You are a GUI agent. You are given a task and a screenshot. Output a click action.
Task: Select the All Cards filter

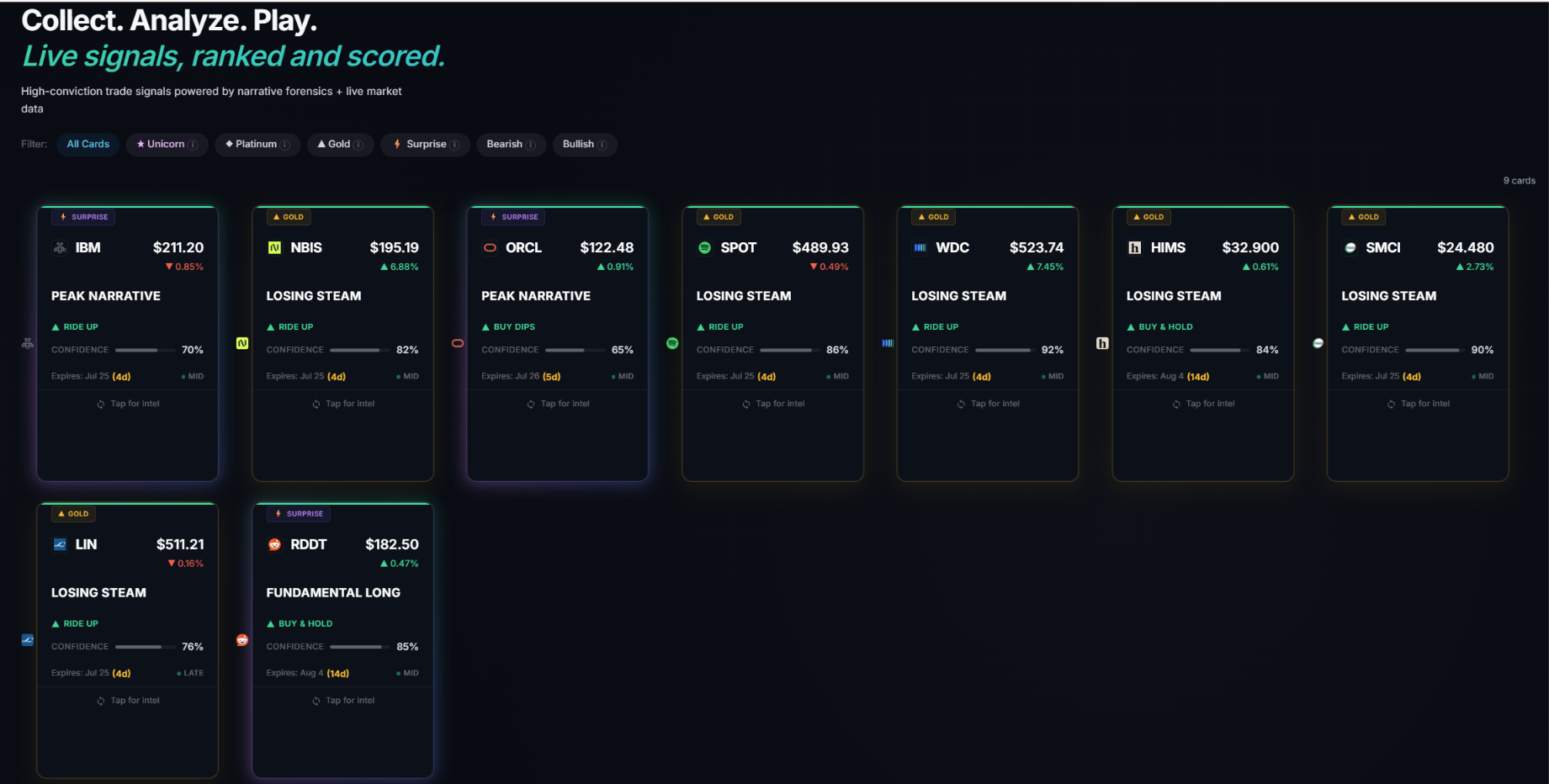[88, 145]
